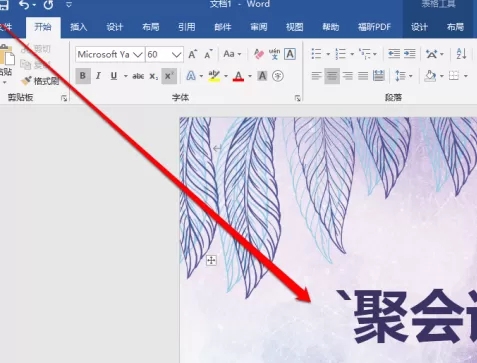Open the 帮助 ribbon tab
Screen dimensions: 477x363
tap(331, 27)
